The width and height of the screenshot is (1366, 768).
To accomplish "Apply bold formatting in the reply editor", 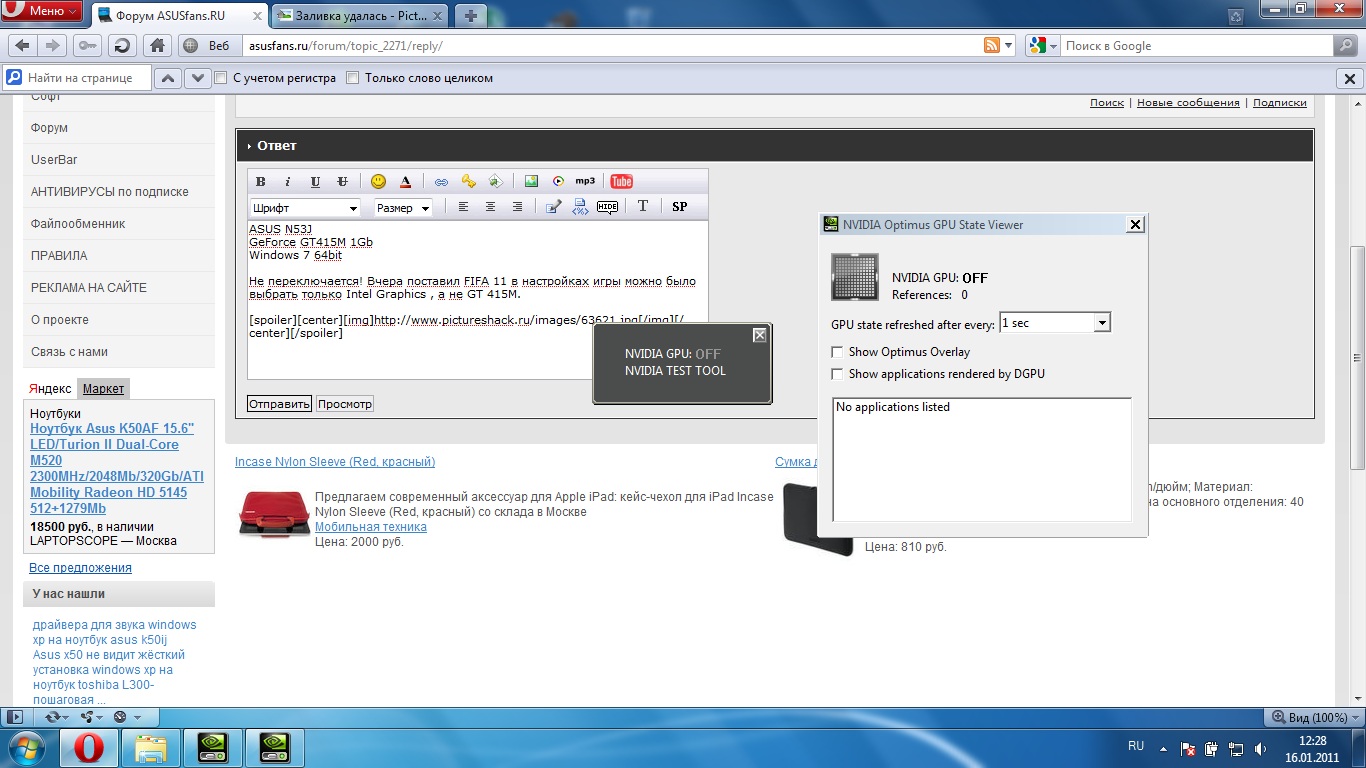I will tap(261, 181).
